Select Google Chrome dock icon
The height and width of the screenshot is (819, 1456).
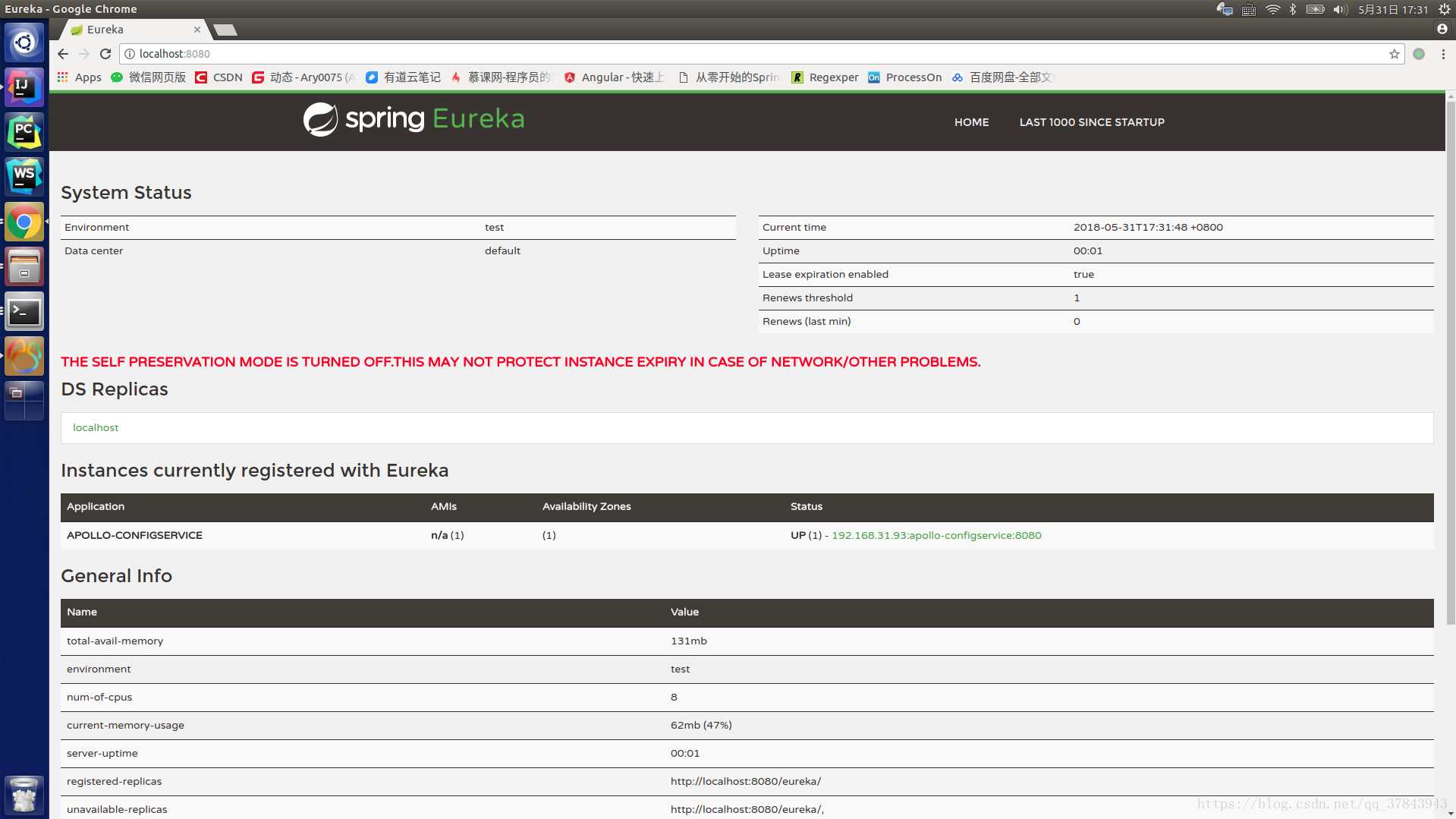tap(24, 222)
